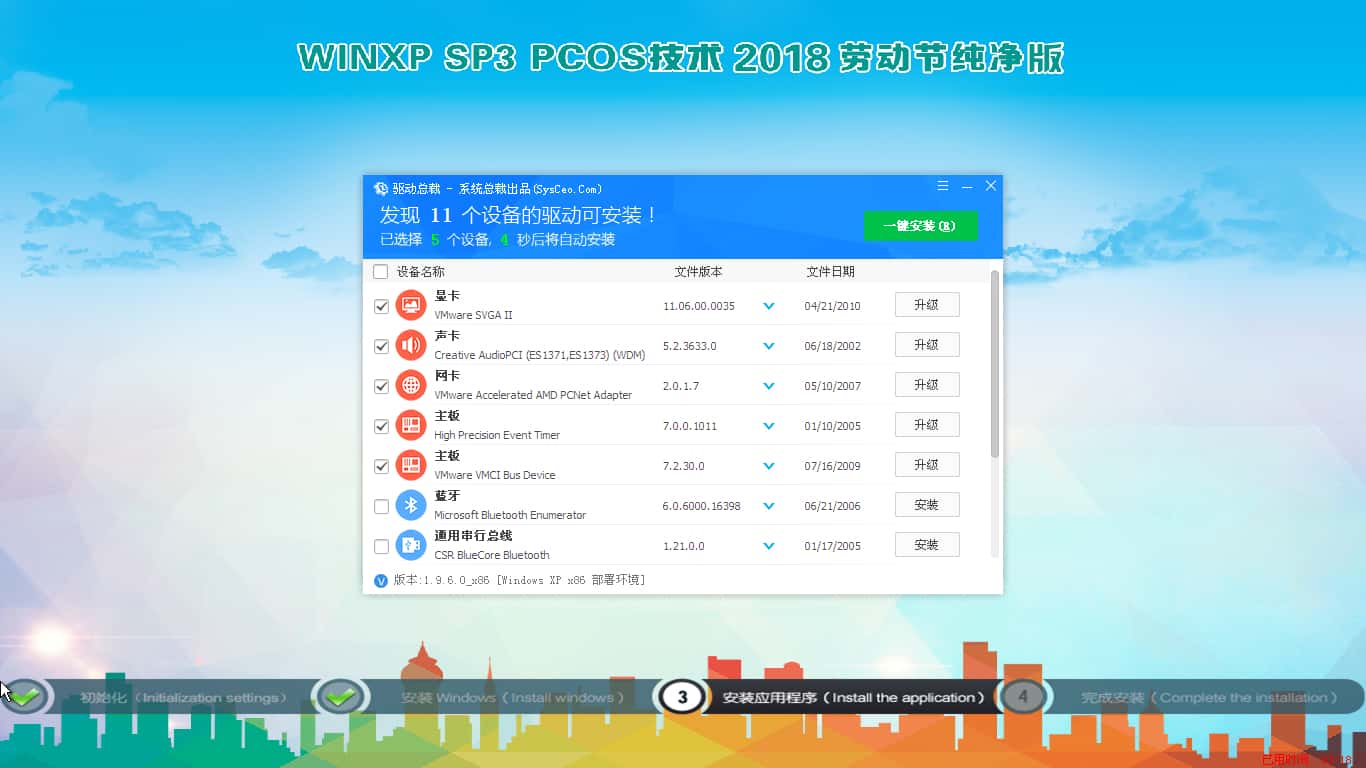Expand version dropdown for 7.2.30.0
1366x768 pixels.
(769, 466)
